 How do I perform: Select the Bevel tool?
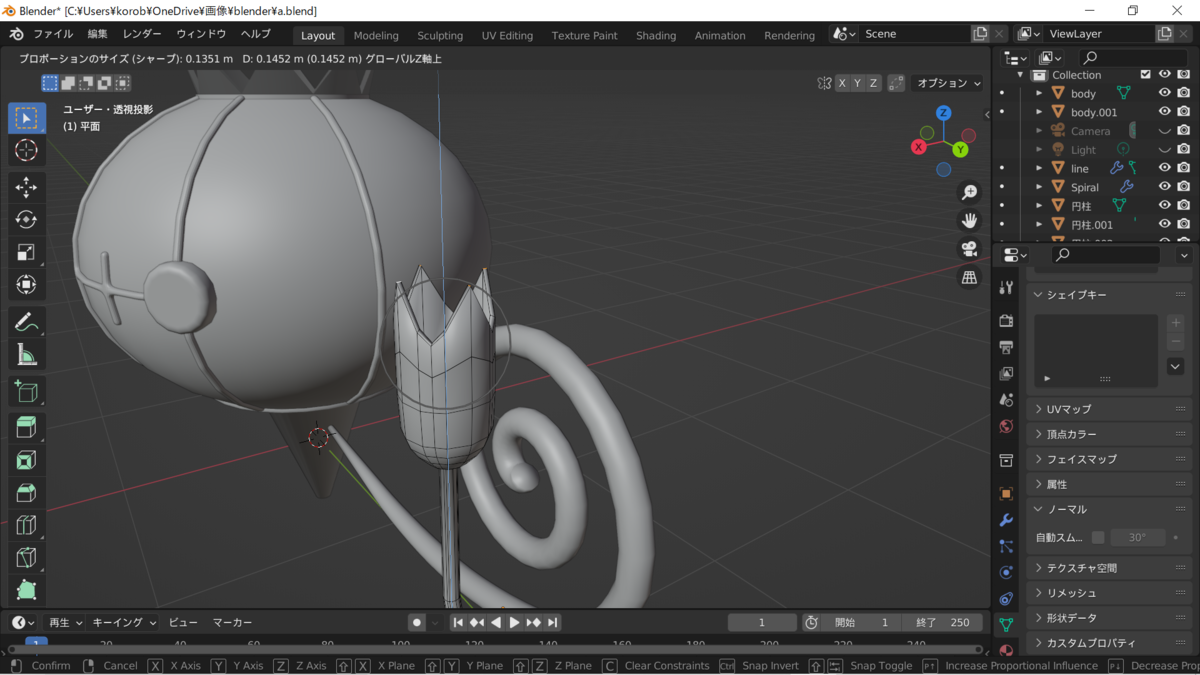tap(27, 493)
